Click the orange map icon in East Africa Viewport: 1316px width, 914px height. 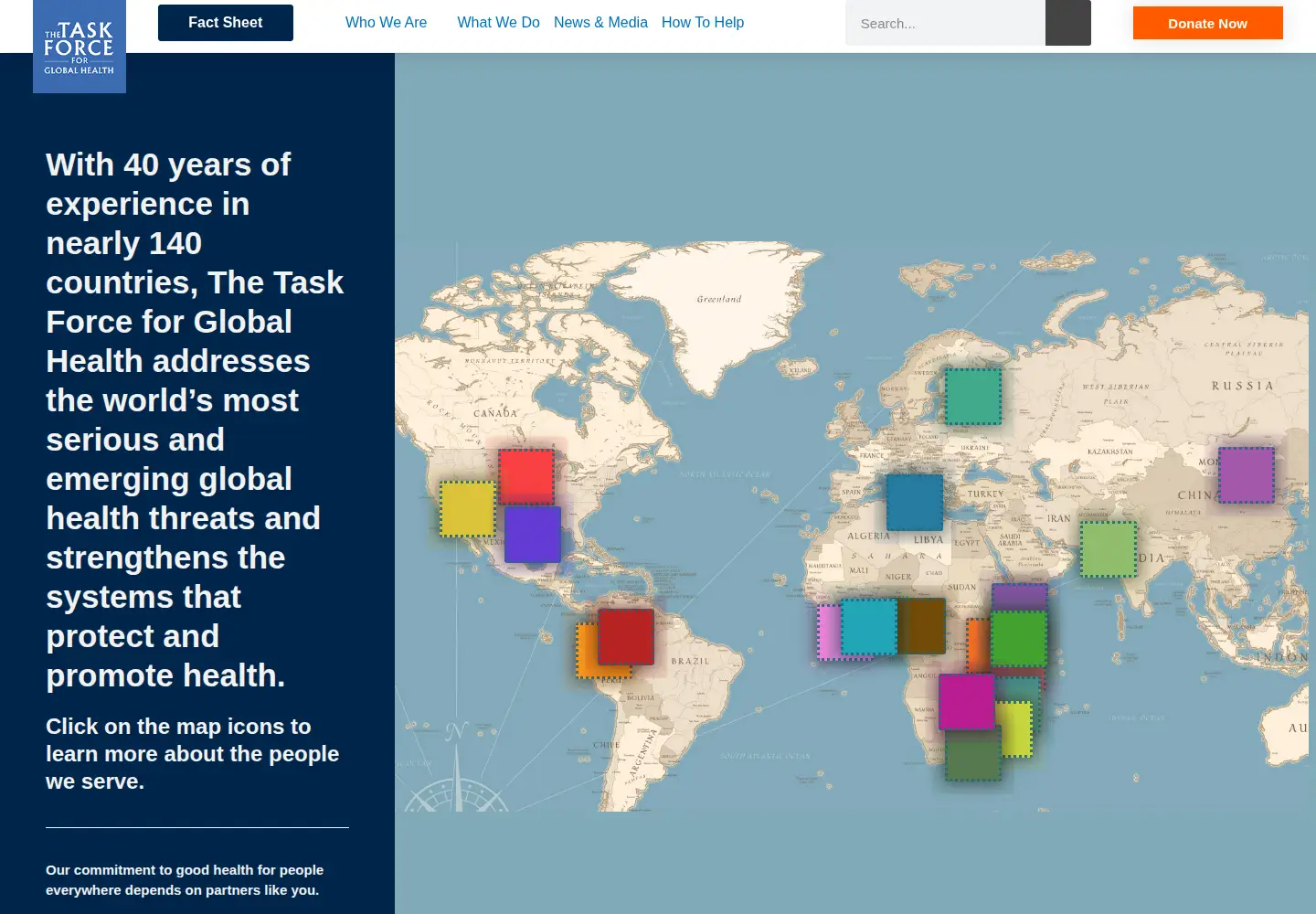(x=978, y=645)
